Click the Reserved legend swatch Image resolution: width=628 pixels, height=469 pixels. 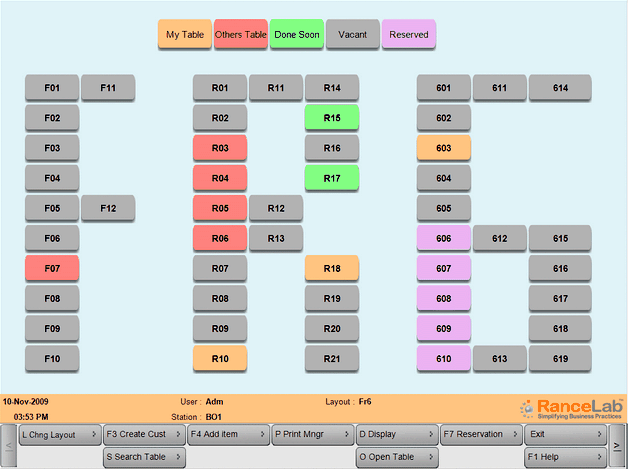click(x=409, y=35)
